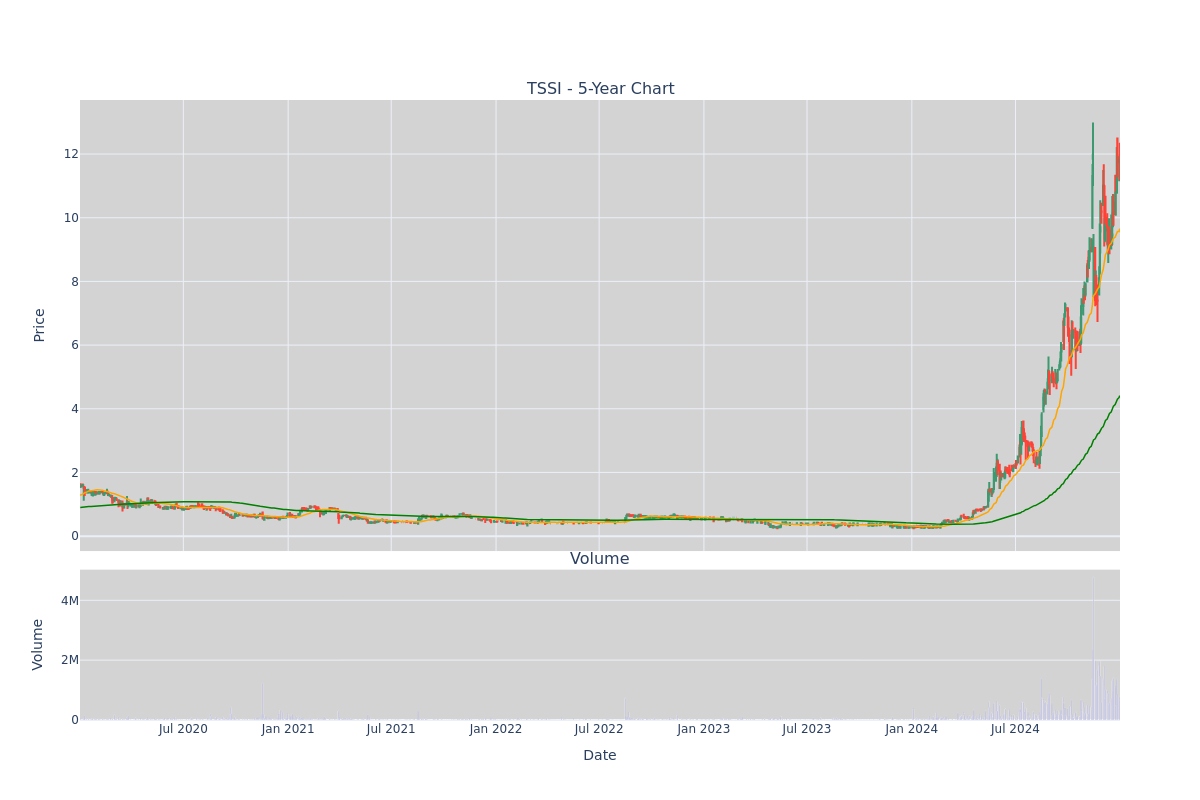Click the 'Jul 2024' date tick
This screenshot has height=800, width=1200.
pyautogui.click(x=1015, y=729)
